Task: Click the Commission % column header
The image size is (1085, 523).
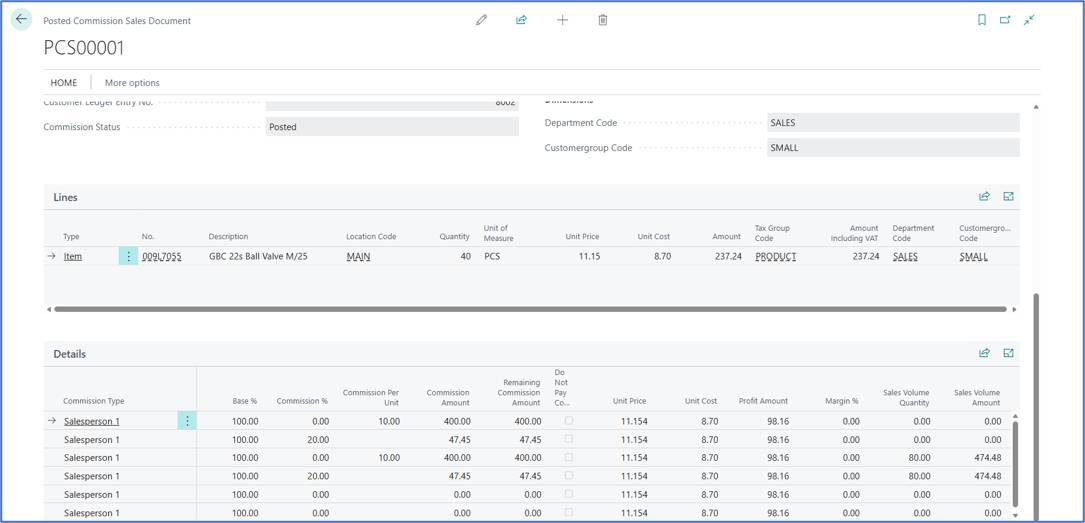Action: (302, 401)
